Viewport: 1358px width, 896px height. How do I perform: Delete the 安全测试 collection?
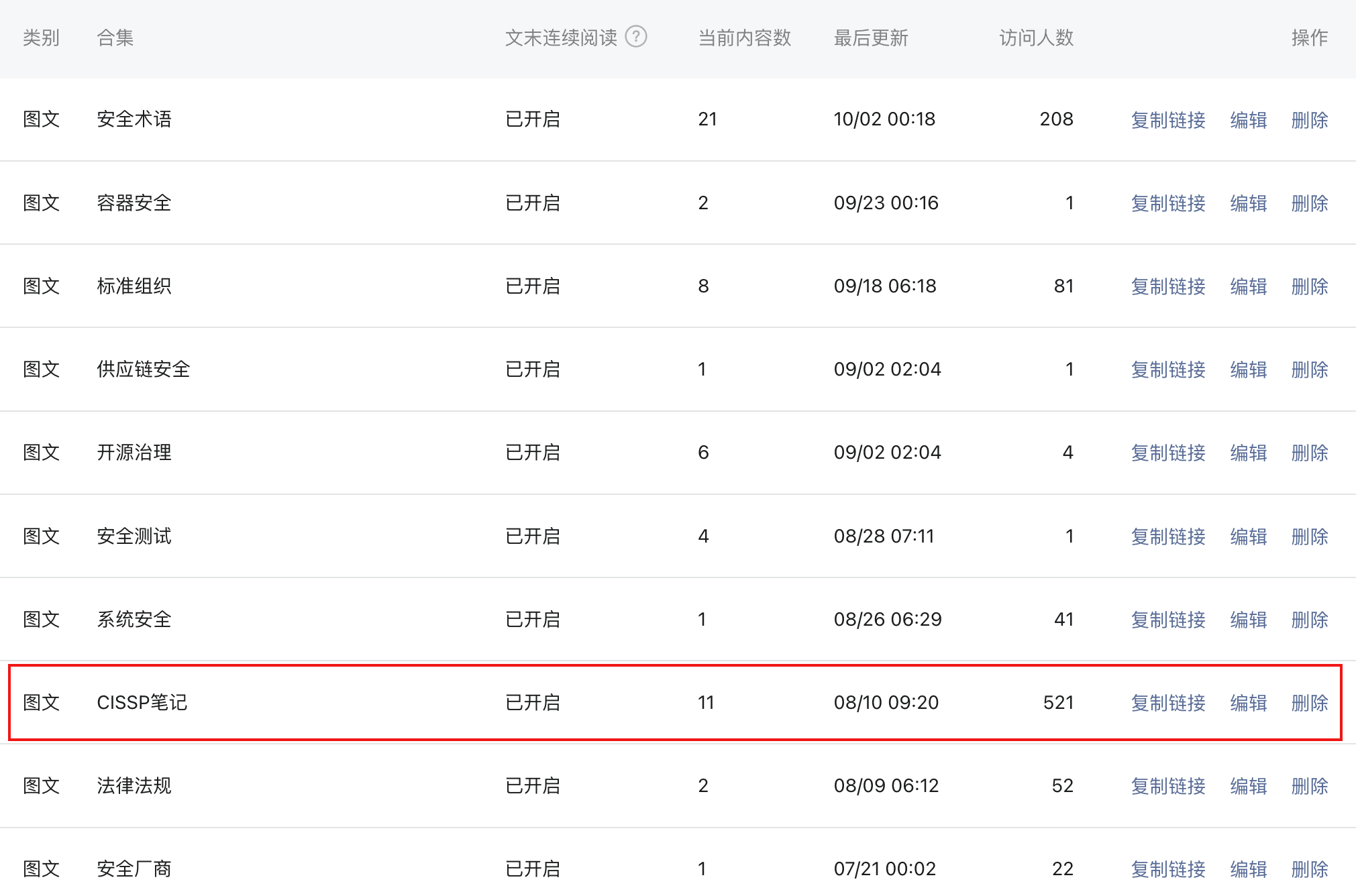(1309, 537)
